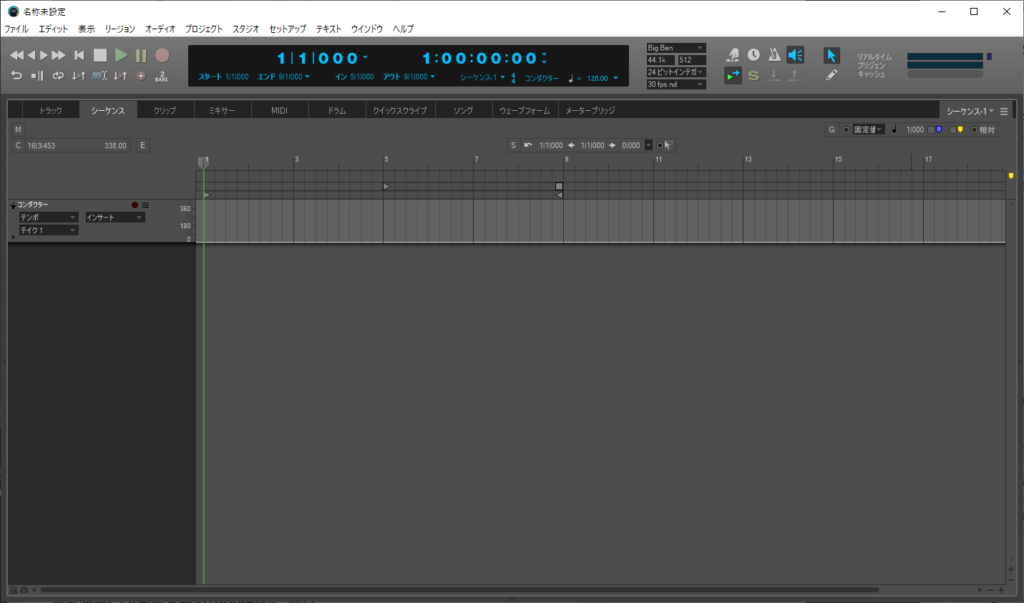
Task: Open the 30 fps nd frame rate dropdown
Action: (676, 84)
